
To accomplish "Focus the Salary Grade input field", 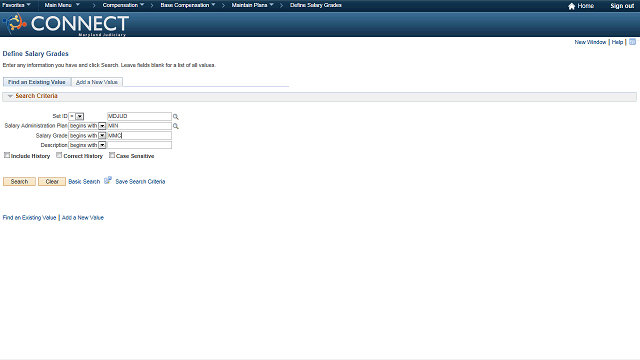I will (139, 136).
